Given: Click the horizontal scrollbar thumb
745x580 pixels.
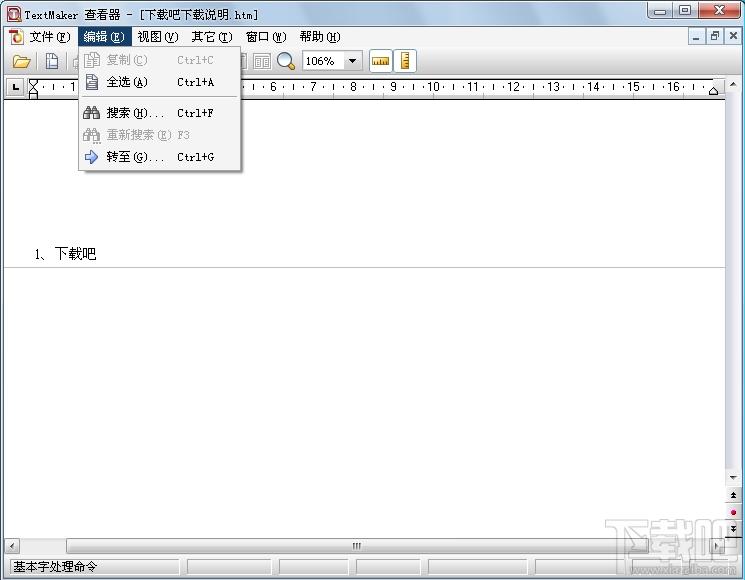Looking at the screenshot, I should point(357,546).
